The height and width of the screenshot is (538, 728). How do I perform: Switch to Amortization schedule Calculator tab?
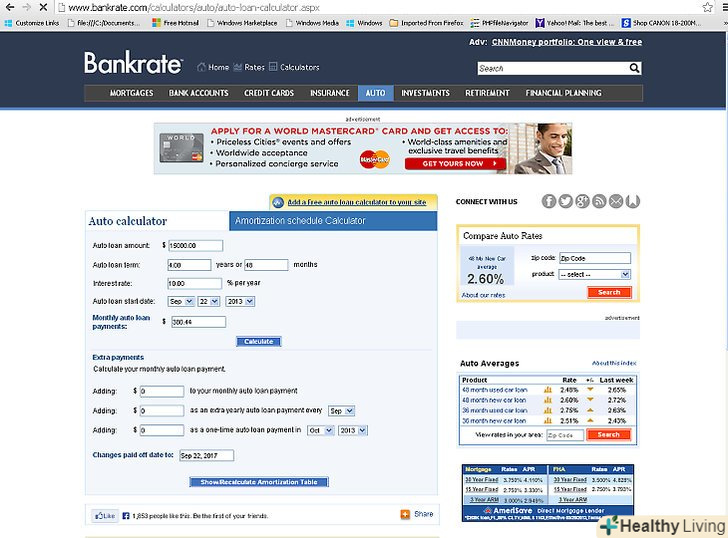click(x=333, y=221)
